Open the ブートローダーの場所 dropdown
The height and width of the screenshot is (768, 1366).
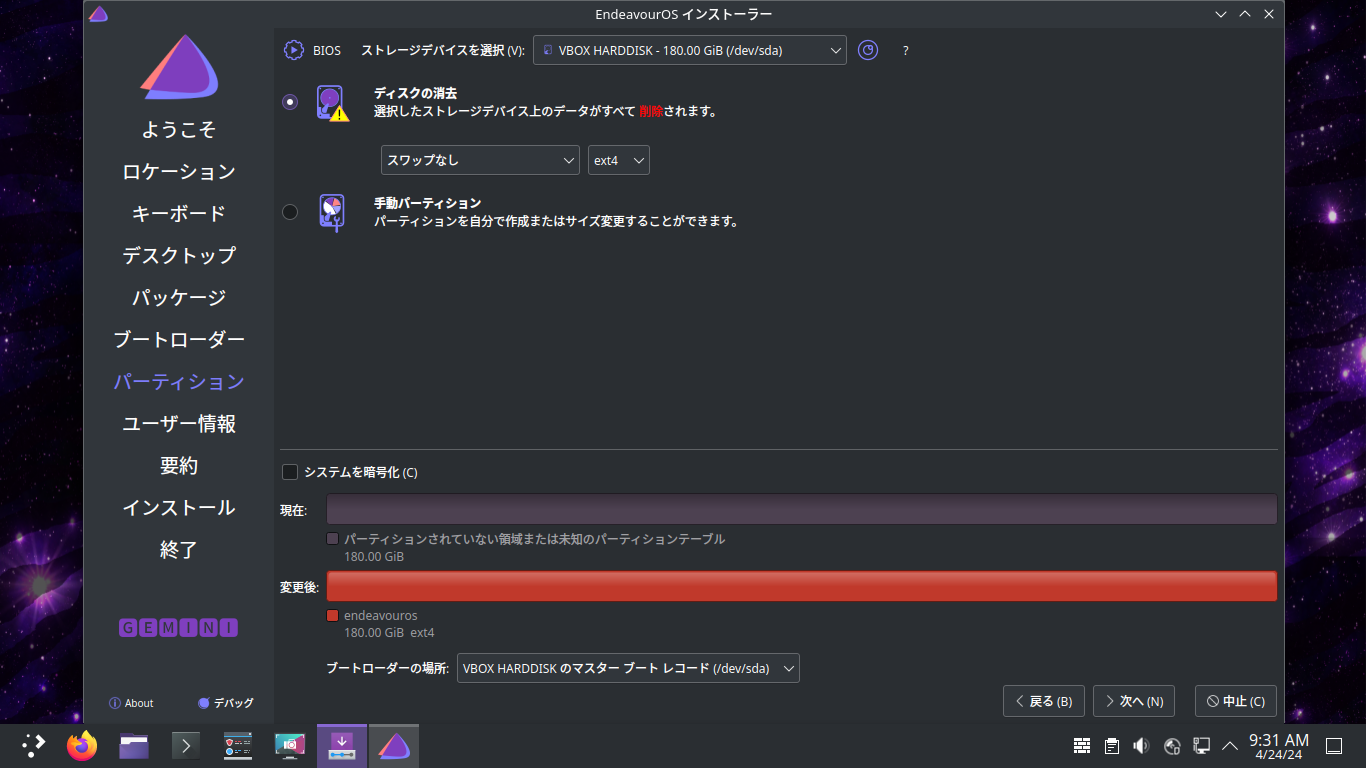click(628, 668)
